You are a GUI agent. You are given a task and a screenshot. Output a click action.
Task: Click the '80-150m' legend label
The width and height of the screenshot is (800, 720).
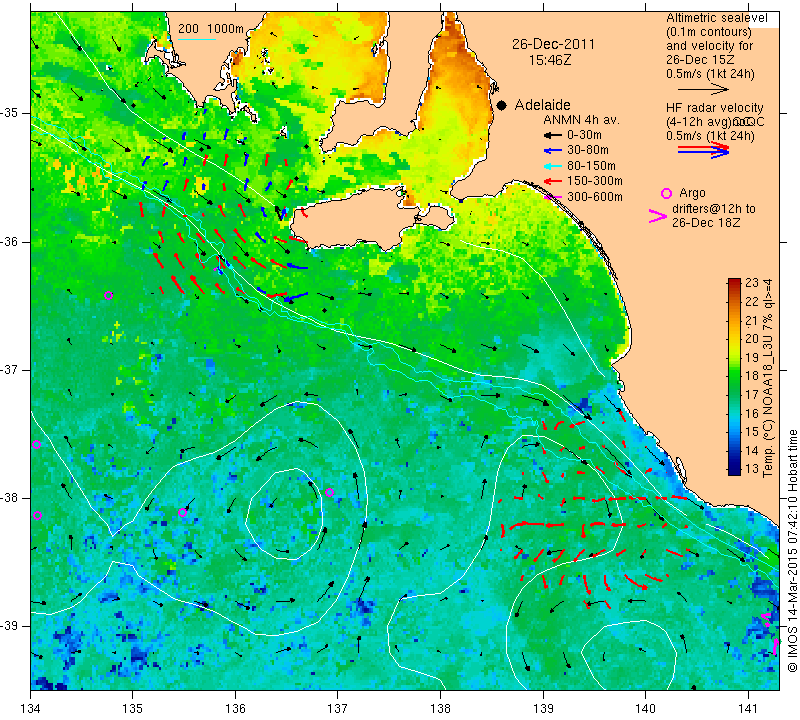(x=591, y=166)
